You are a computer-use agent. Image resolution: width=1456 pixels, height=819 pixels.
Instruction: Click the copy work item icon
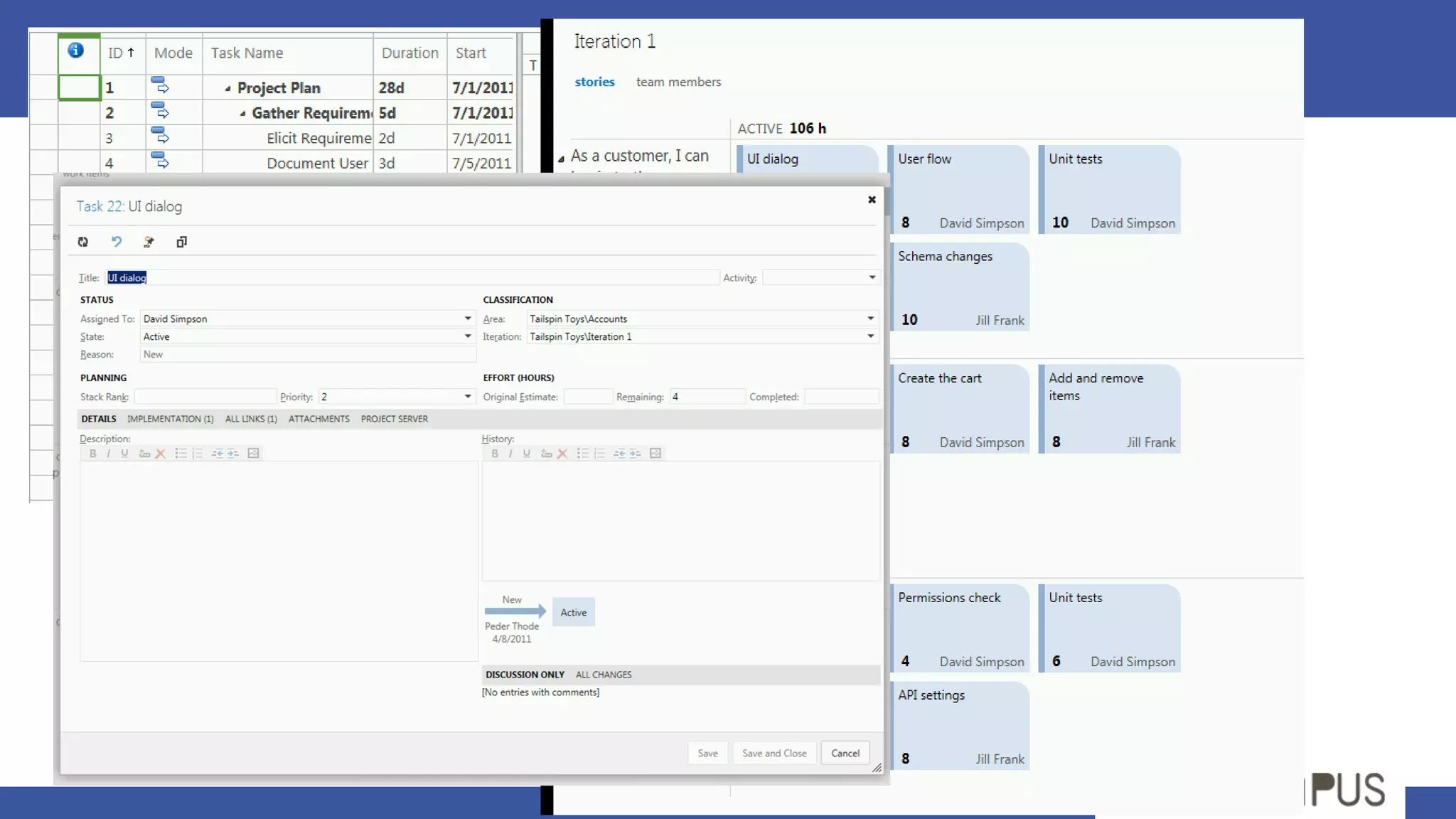(181, 242)
